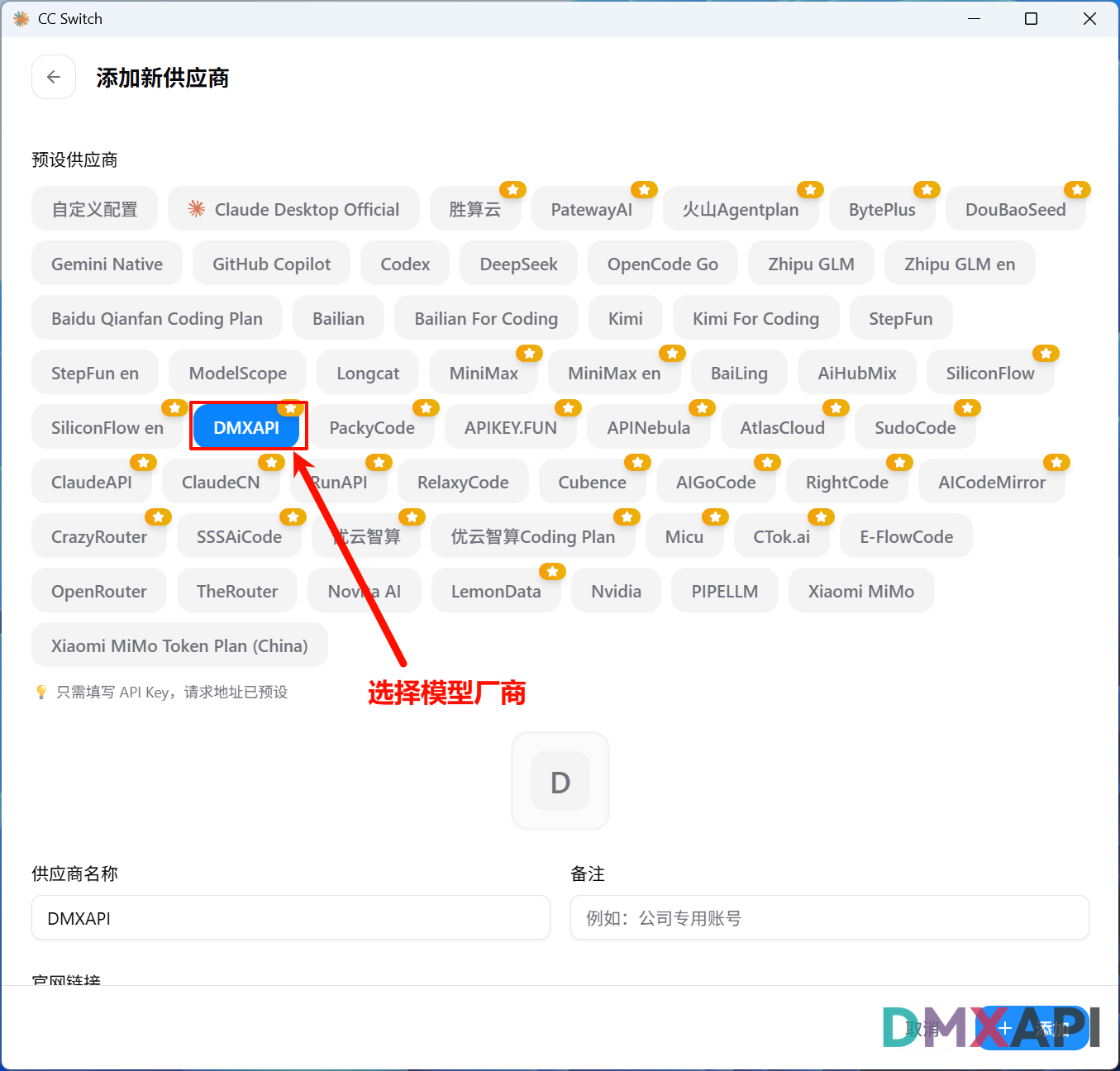Choose APINebula as provider
1120x1071 pixels.
click(x=649, y=427)
